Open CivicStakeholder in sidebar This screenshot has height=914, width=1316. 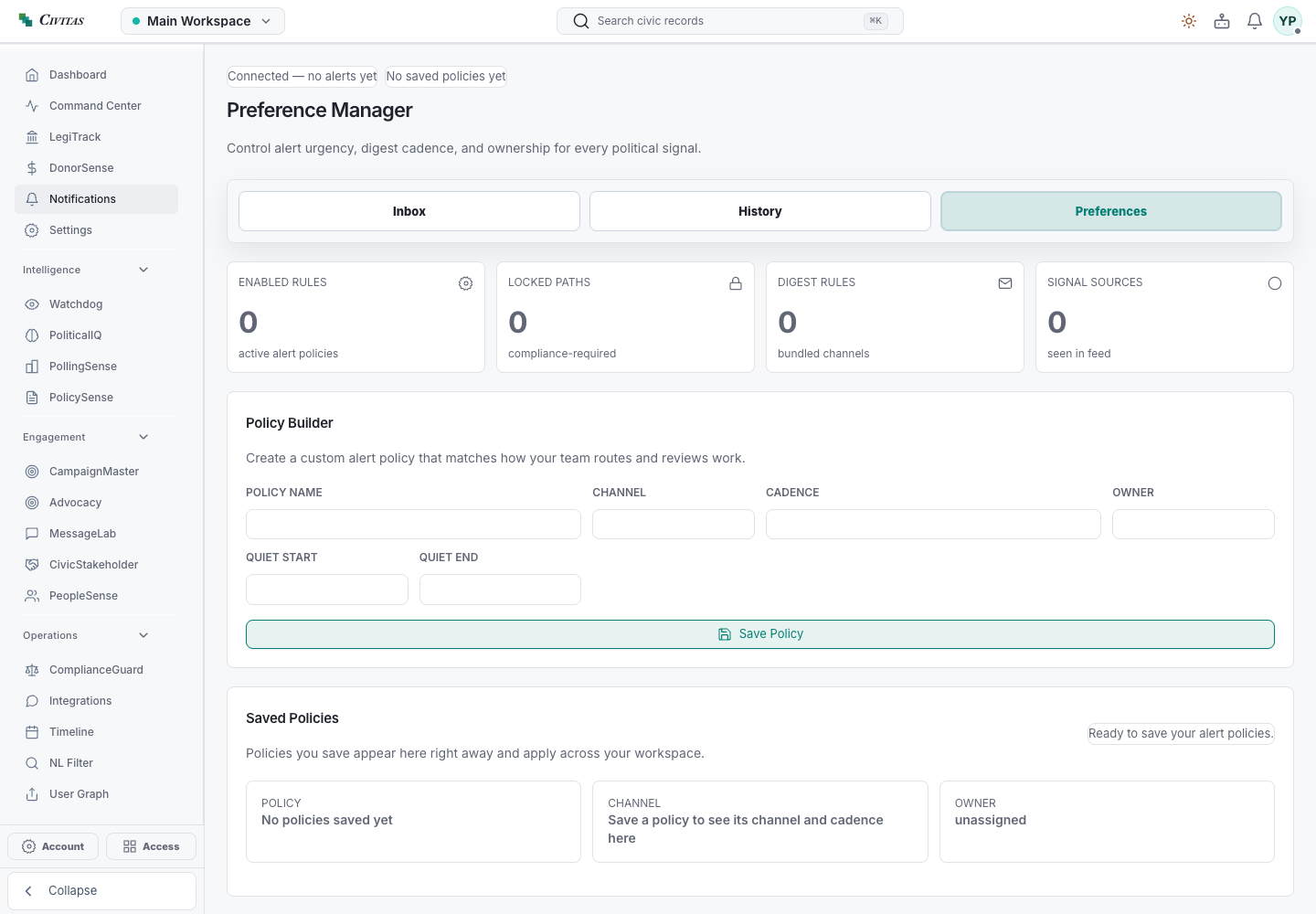coord(96,565)
